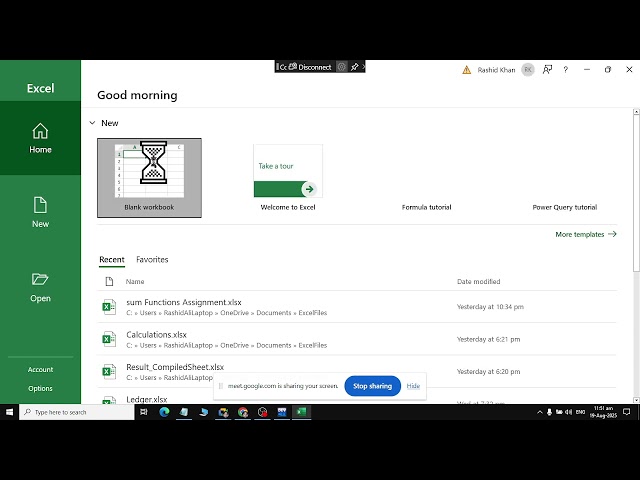Click the microphone tray icon

tap(549, 412)
